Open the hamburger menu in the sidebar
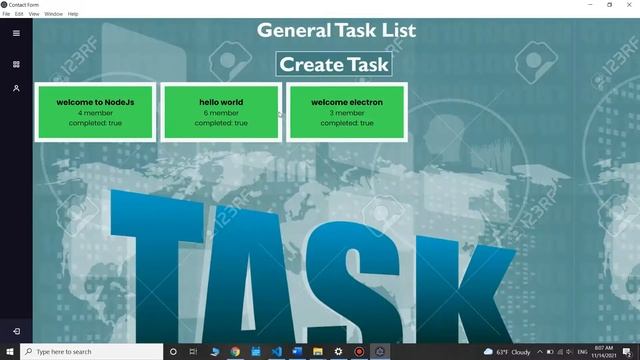This screenshot has width=640, height=360. pos(16,33)
